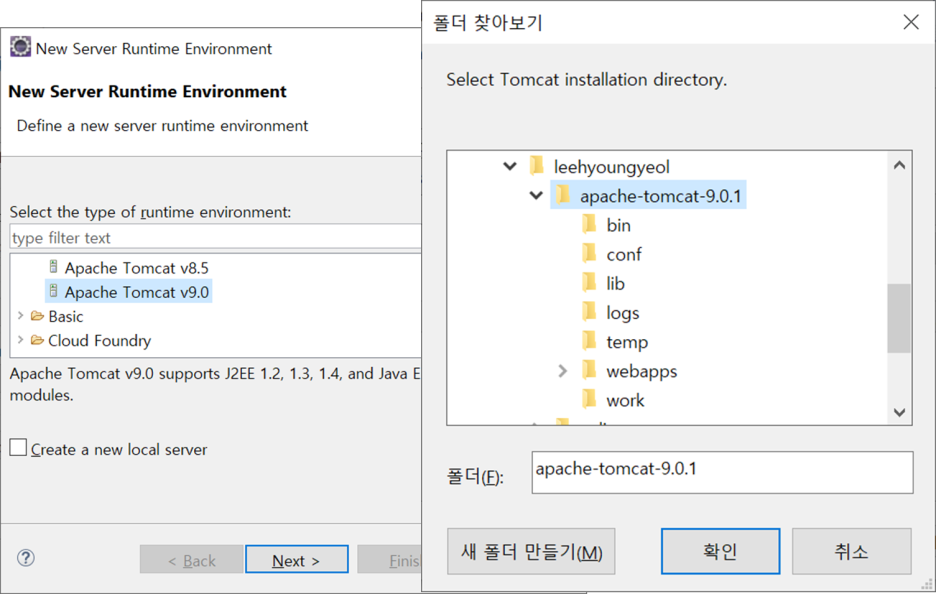
Task: Click the Apache Tomcat v8.5 server icon
Action: [54, 266]
